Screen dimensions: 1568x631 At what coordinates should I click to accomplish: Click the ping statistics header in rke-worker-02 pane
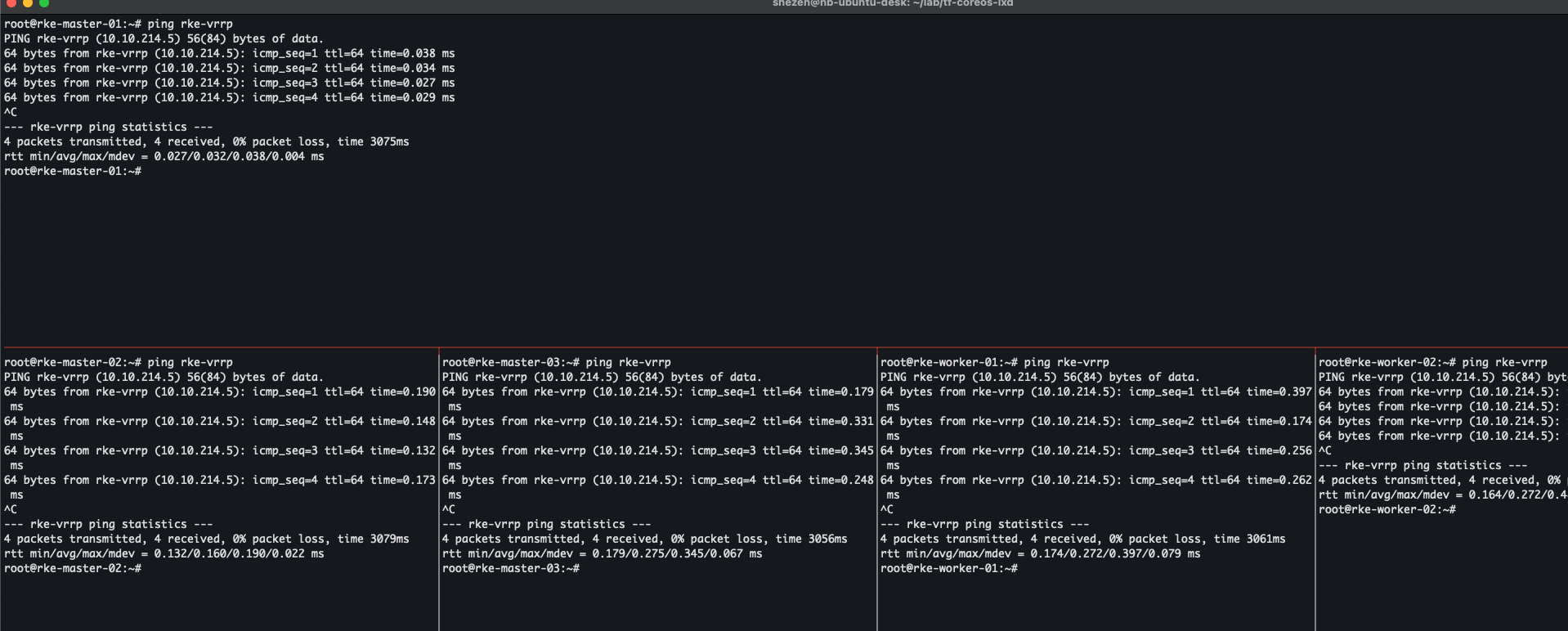pyautogui.click(x=1422, y=466)
